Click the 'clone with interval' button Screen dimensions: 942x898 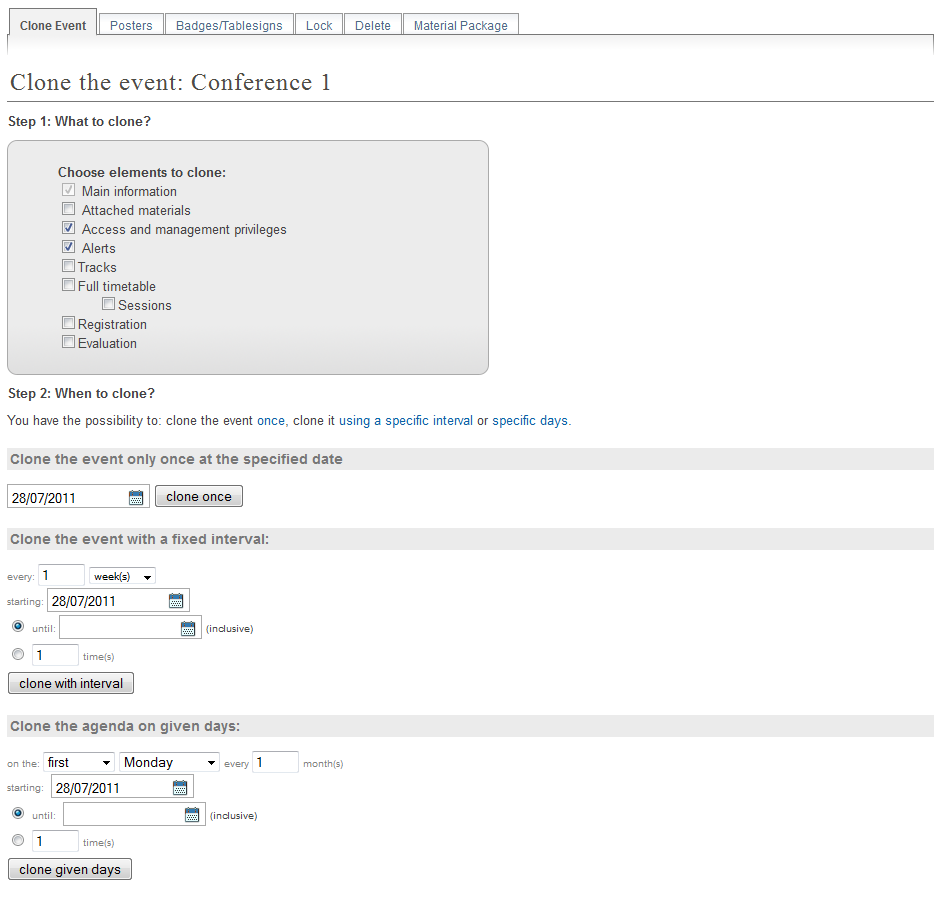tap(71, 683)
